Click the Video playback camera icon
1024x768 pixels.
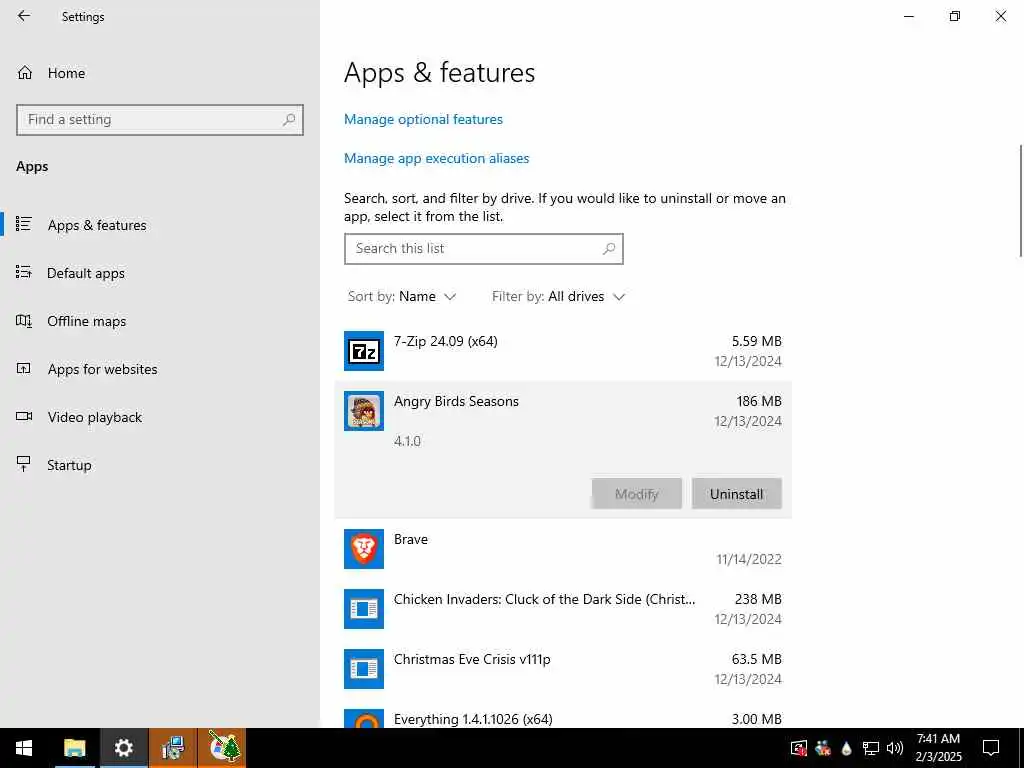coord(24,416)
